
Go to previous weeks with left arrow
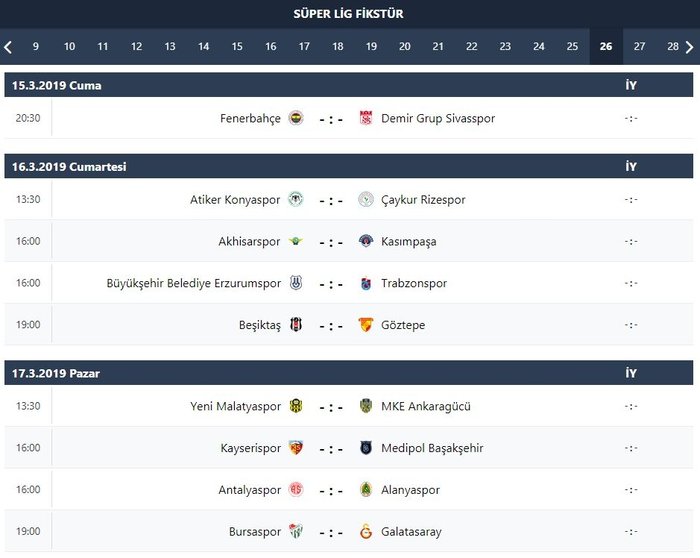click(8, 46)
